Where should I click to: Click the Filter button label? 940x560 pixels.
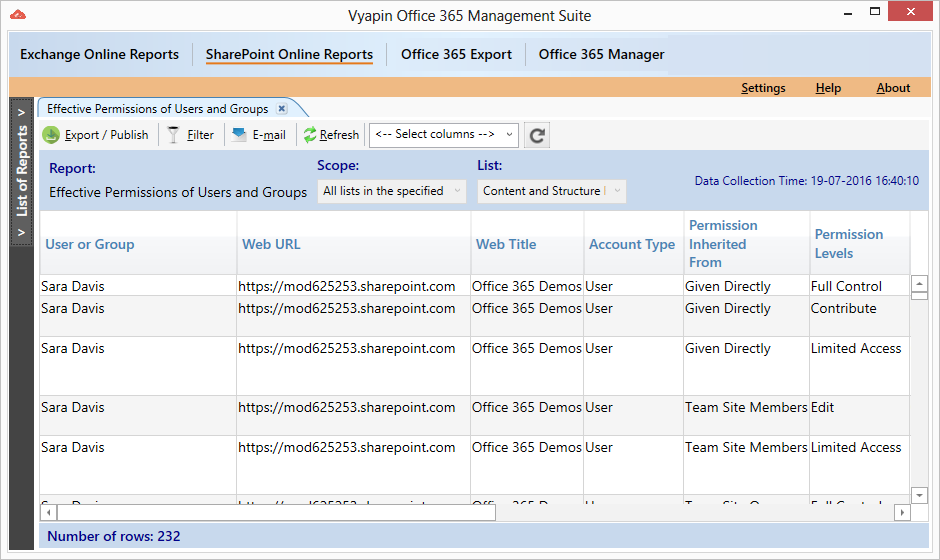pyautogui.click(x=200, y=135)
